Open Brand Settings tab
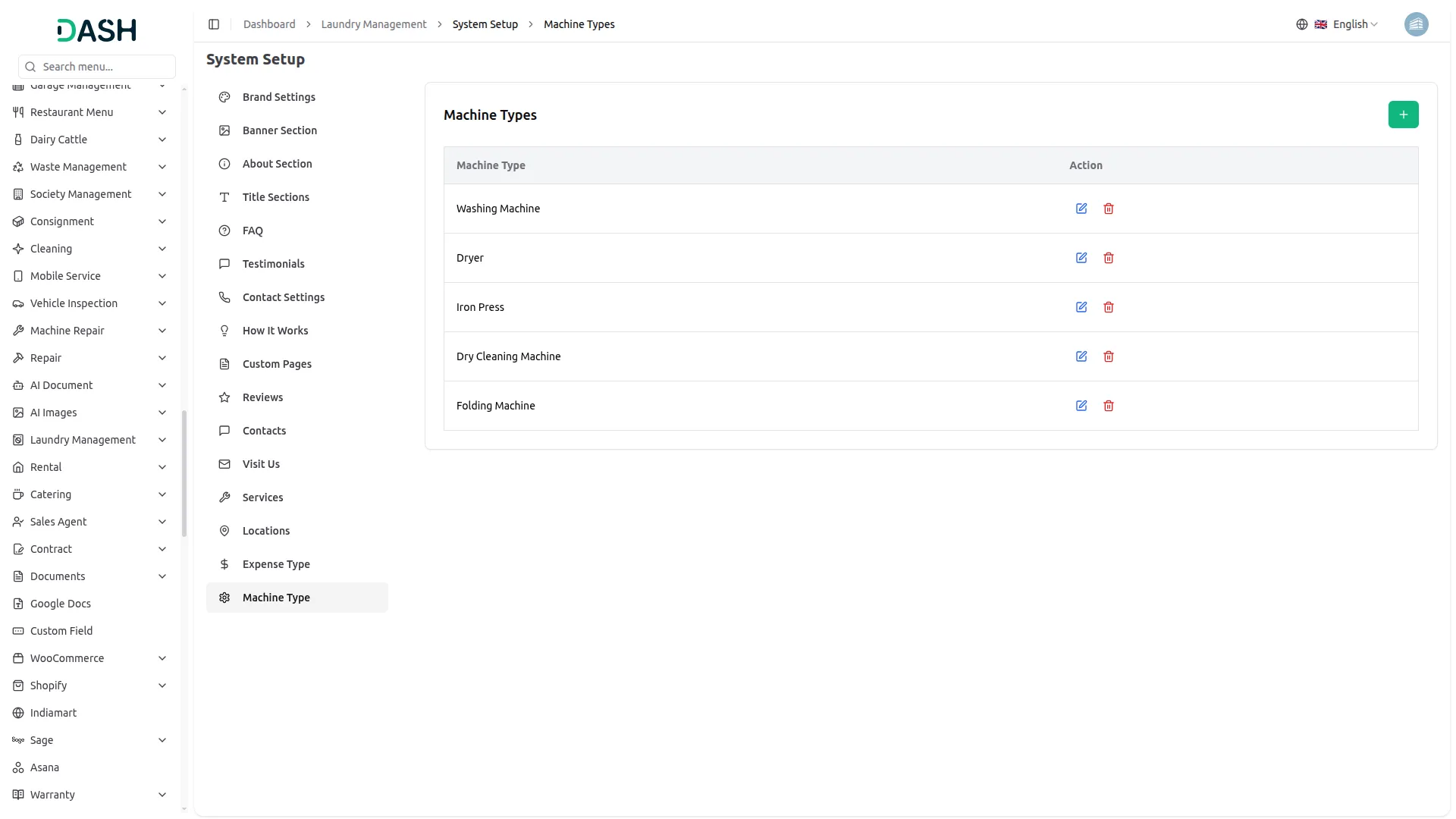This screenshot has width=1456, height=819. coord(297,97)
